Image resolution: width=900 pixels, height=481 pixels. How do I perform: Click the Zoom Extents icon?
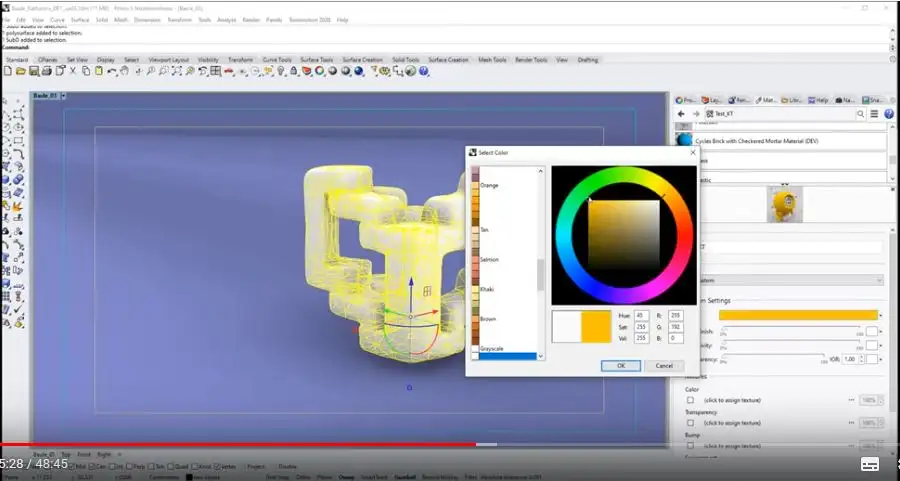[177, 71]
